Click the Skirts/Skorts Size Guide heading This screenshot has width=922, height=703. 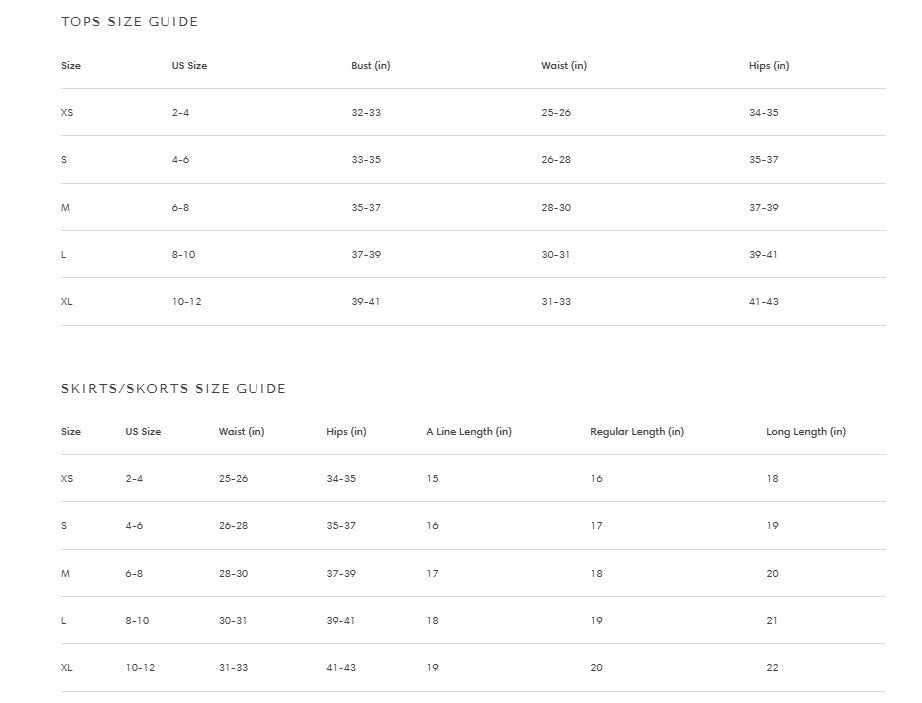(x=173, y=388)
